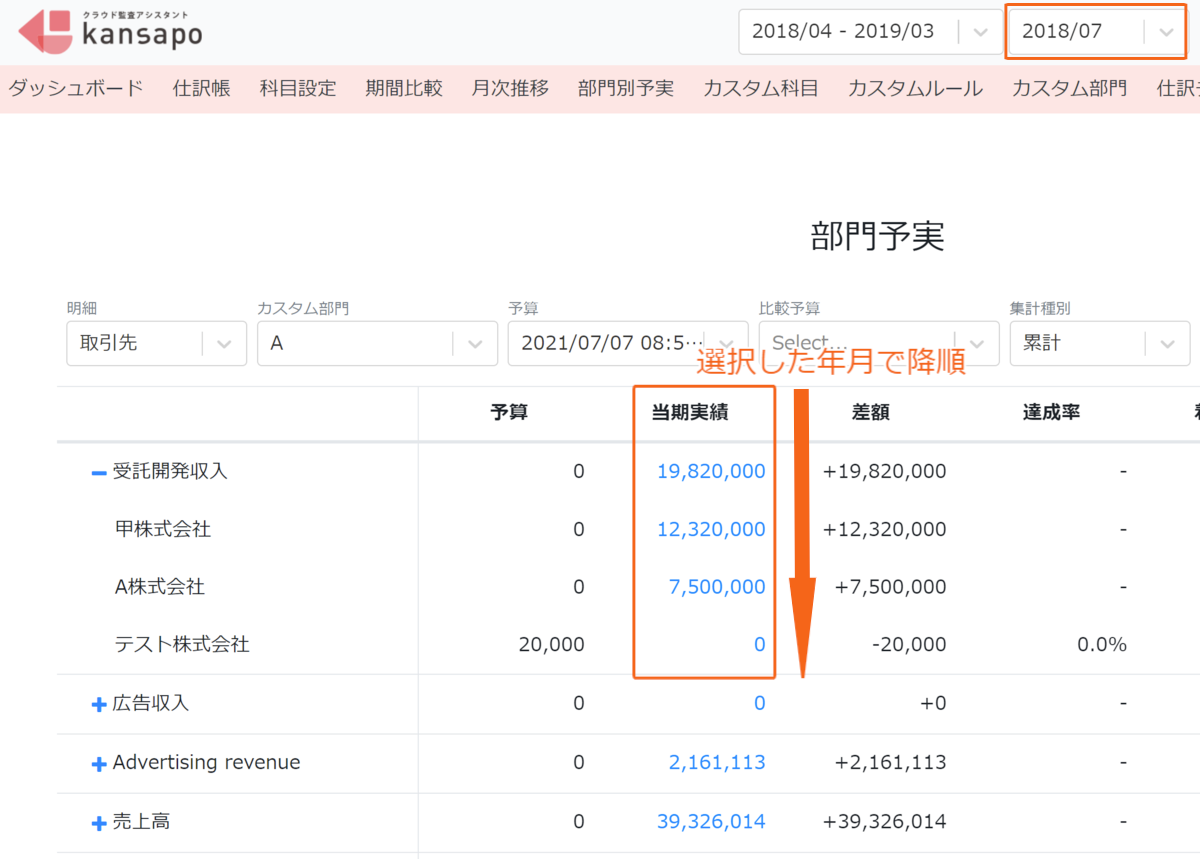Click the 19,820,000 actual amount link
The width and height of the screenshot is (1200, 859).
(x=711, y=471)
